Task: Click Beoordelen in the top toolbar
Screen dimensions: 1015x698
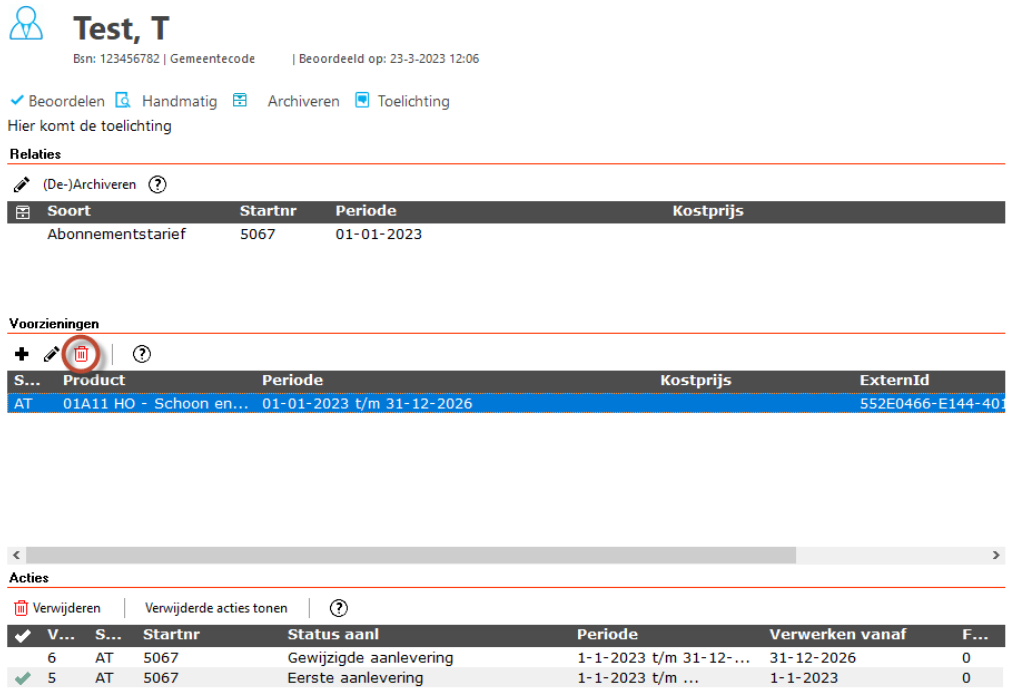Action: 57,101
